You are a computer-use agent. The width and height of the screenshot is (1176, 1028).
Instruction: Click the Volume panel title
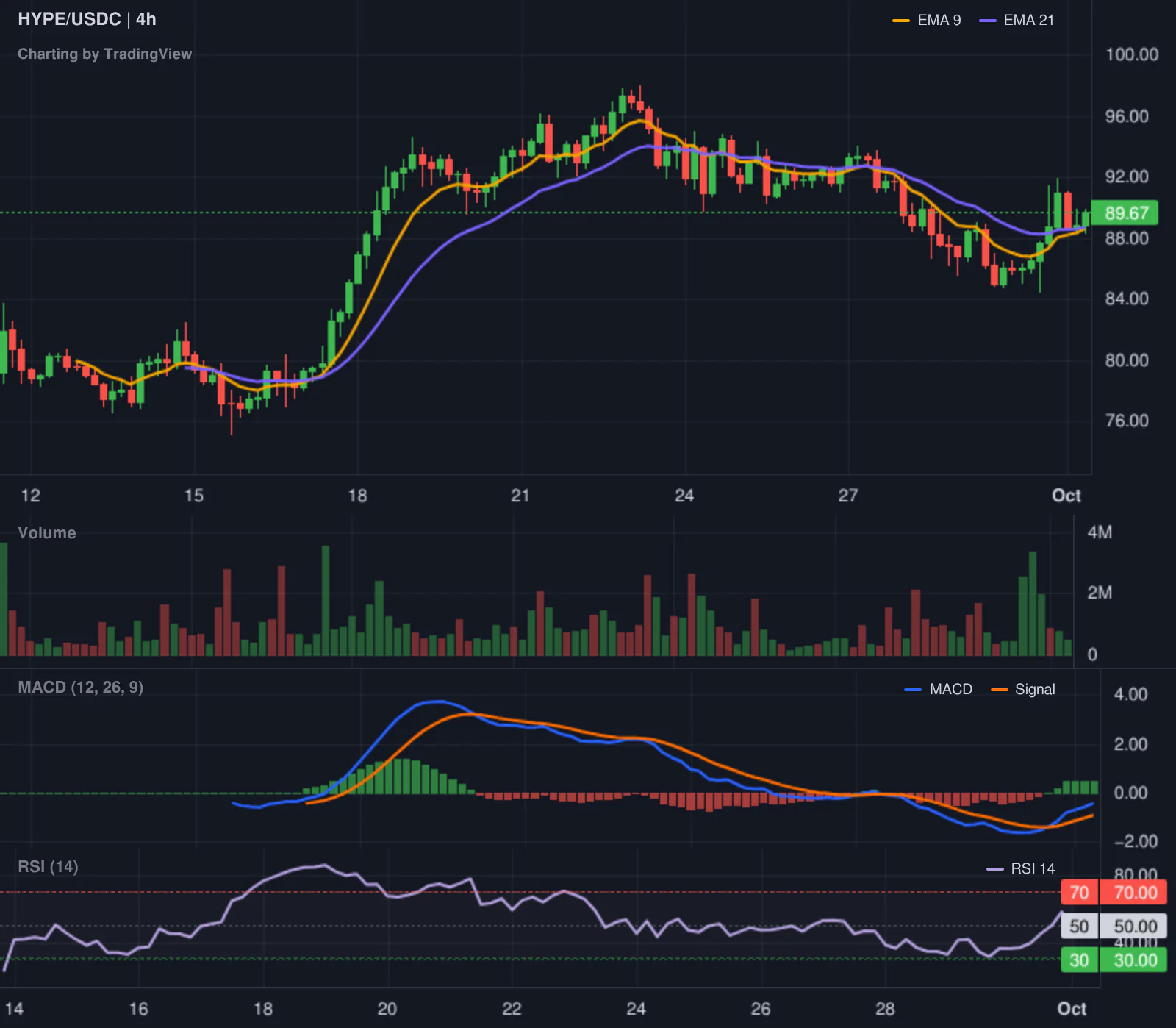47,533
